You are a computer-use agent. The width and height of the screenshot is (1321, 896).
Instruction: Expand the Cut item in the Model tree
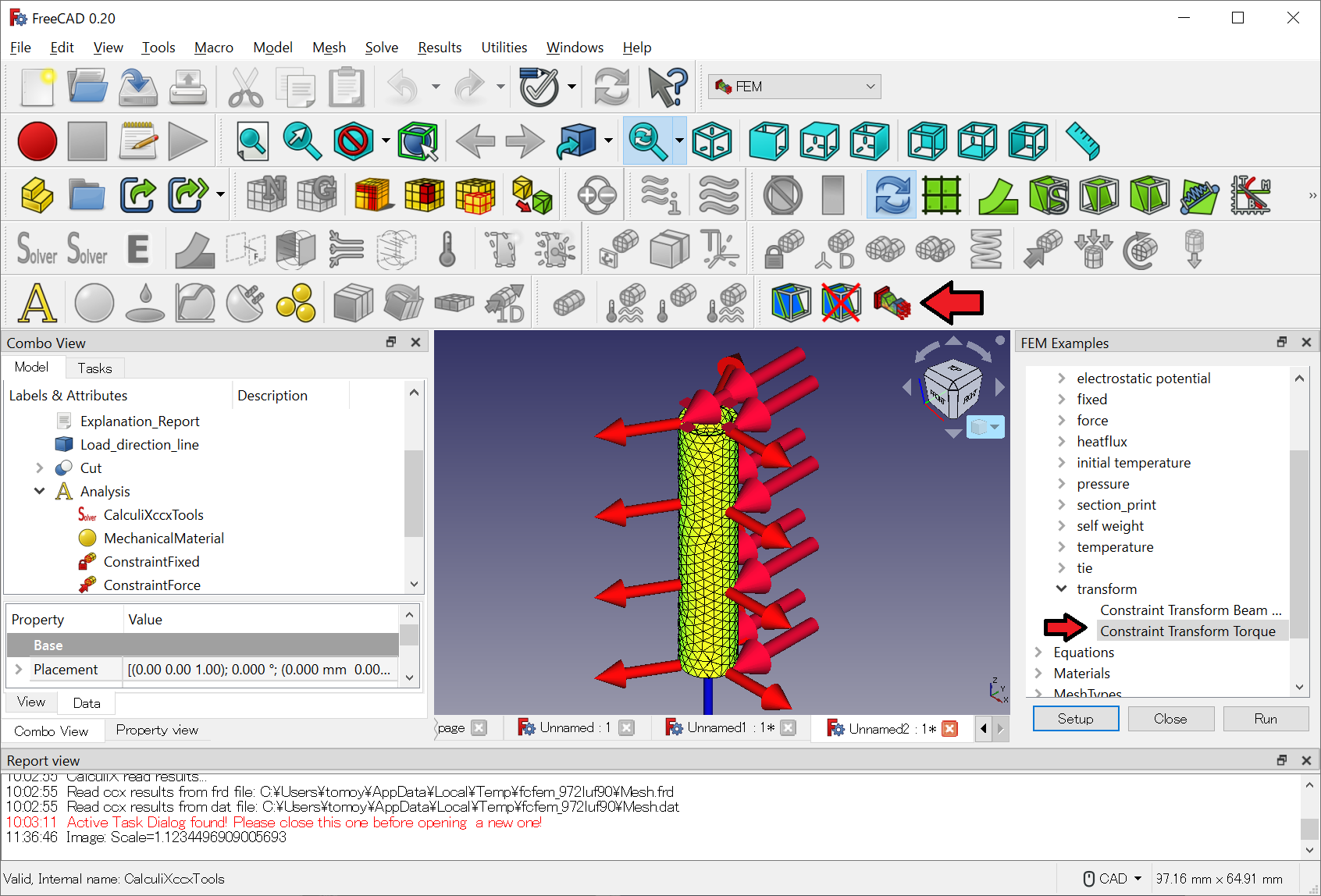pos(40,468)
